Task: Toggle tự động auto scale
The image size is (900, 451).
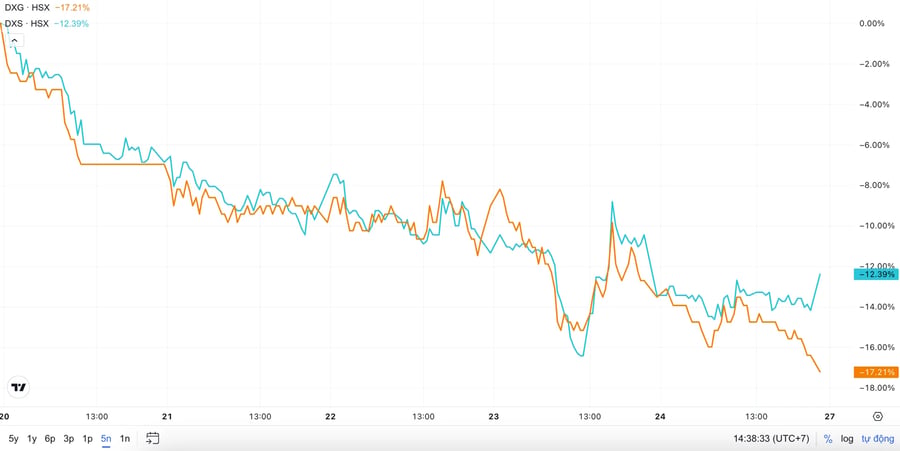Action: [878, 439]
